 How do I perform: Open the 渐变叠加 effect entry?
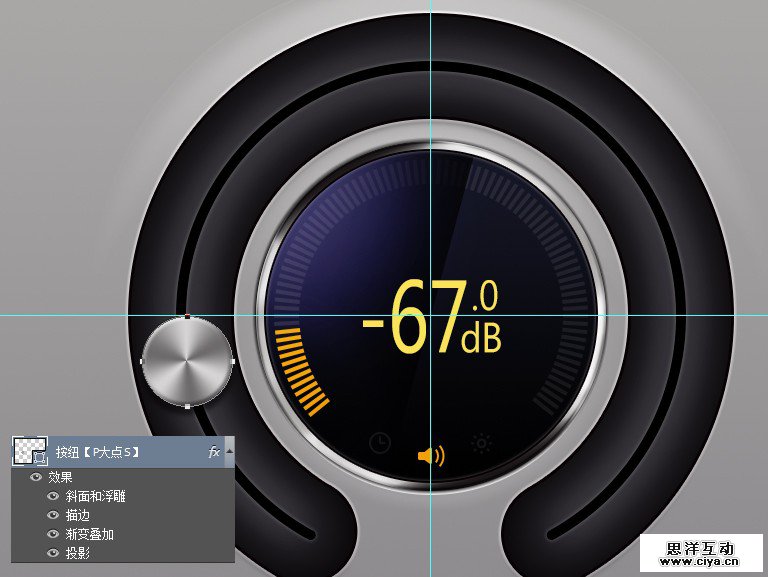point(90,534)
